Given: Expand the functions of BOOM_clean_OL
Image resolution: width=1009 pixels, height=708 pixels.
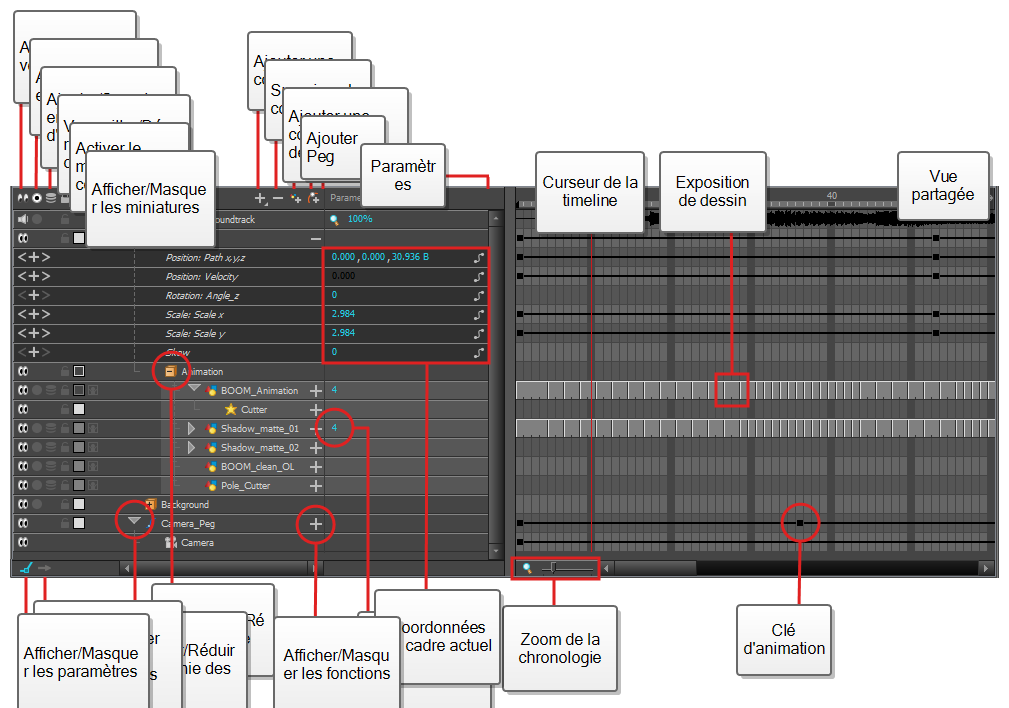Looking at the screenshot, I should click(316, 467).
